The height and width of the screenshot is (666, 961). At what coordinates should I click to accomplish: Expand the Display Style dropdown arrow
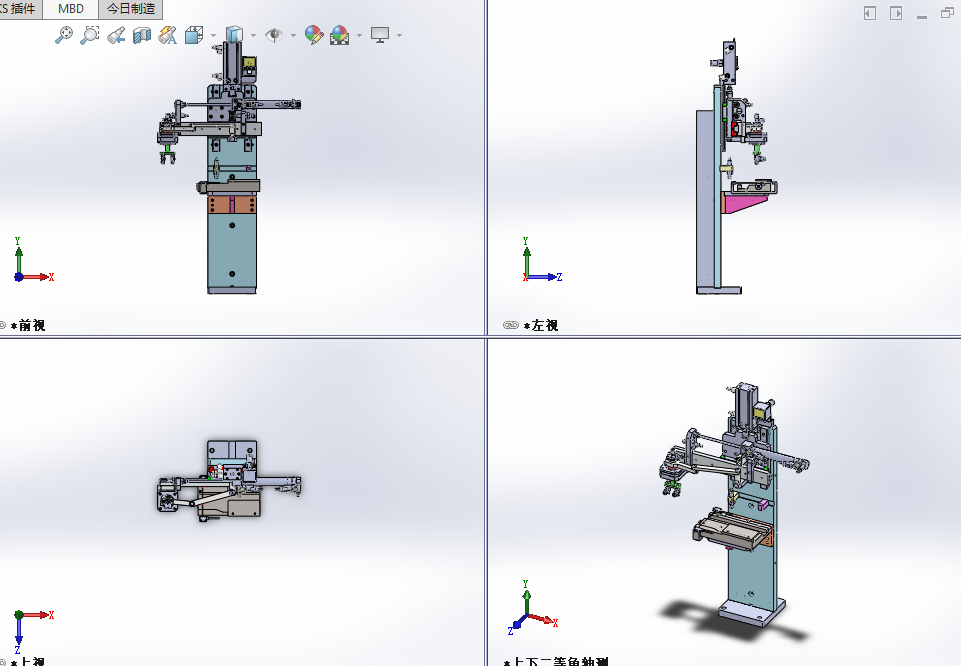click(x=253, y=36)
